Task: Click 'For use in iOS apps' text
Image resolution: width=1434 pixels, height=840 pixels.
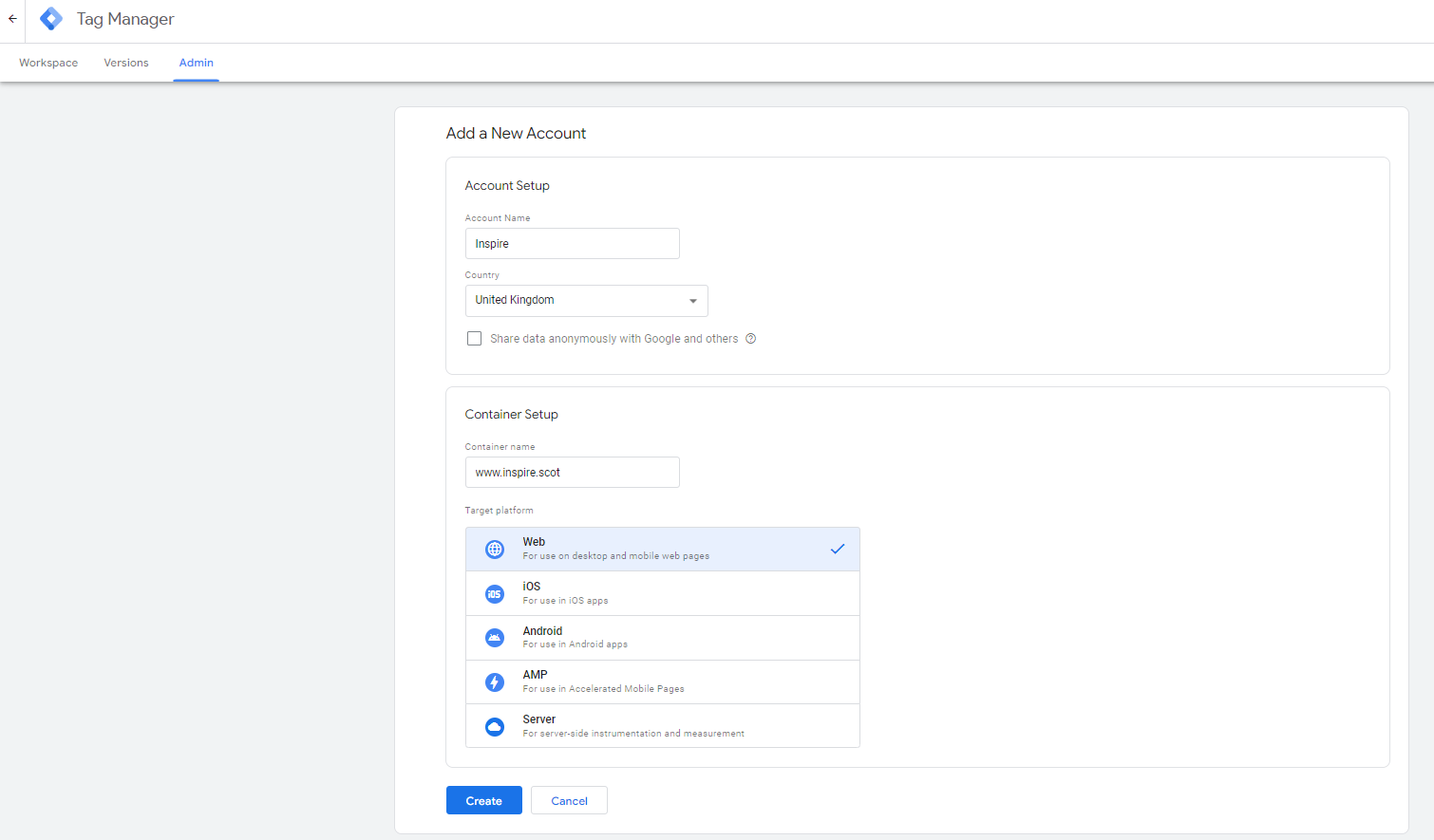Action: (x=565, y=601)
